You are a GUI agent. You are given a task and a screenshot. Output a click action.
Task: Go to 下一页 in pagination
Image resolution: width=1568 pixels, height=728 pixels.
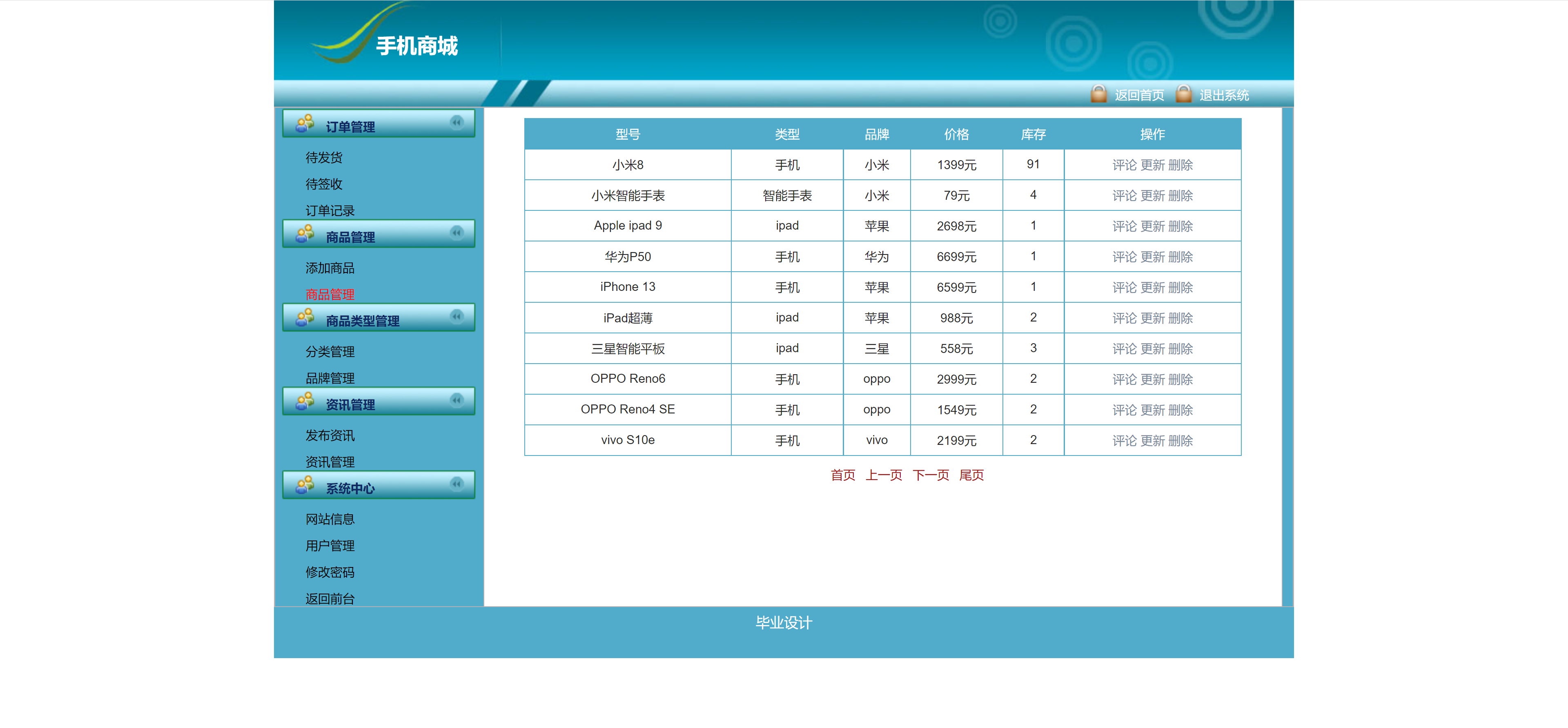[x=931, y=475]
